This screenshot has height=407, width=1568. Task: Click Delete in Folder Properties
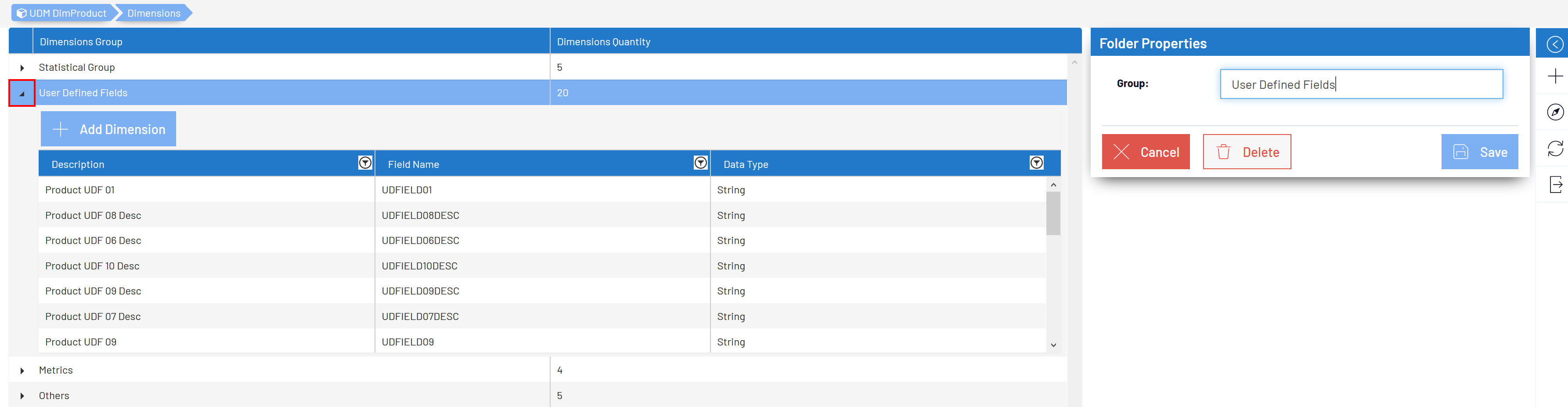click(1246, 152)
